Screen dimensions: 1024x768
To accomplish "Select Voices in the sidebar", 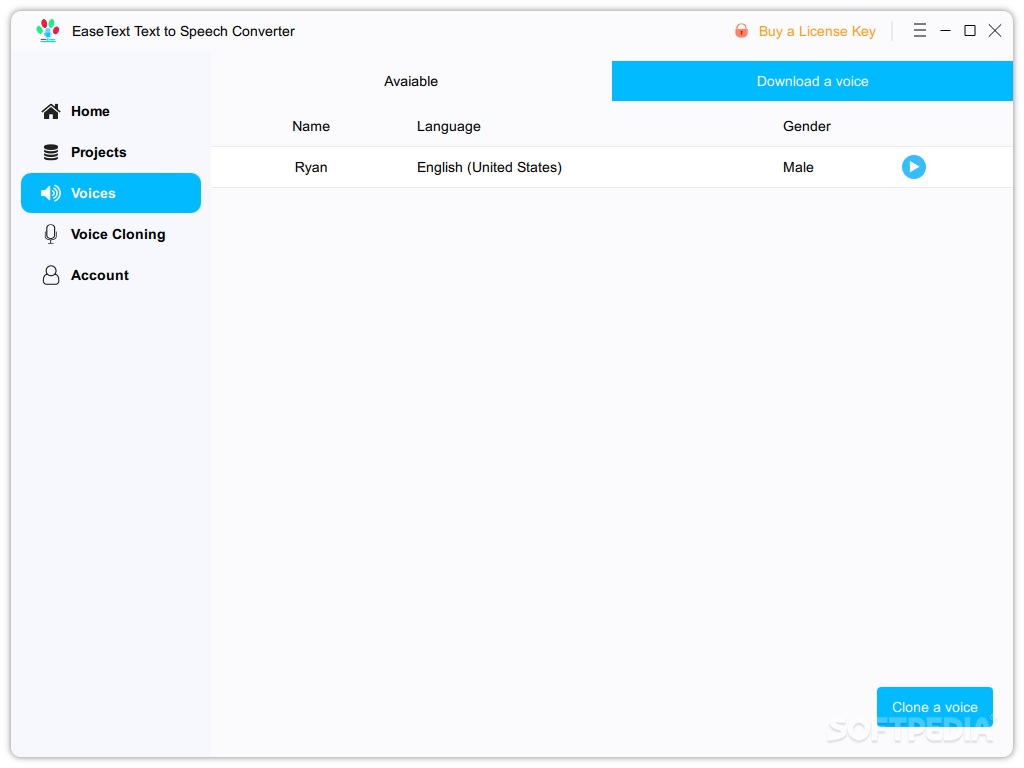I will (111, 193).
